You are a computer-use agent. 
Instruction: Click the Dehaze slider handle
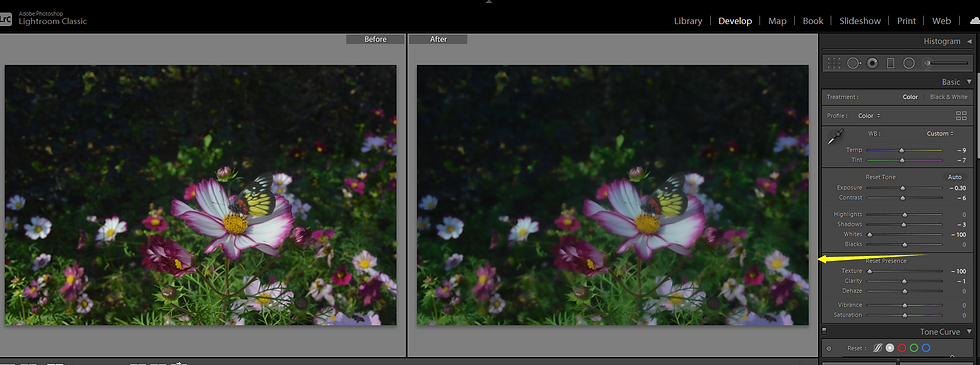coord(904,291)
